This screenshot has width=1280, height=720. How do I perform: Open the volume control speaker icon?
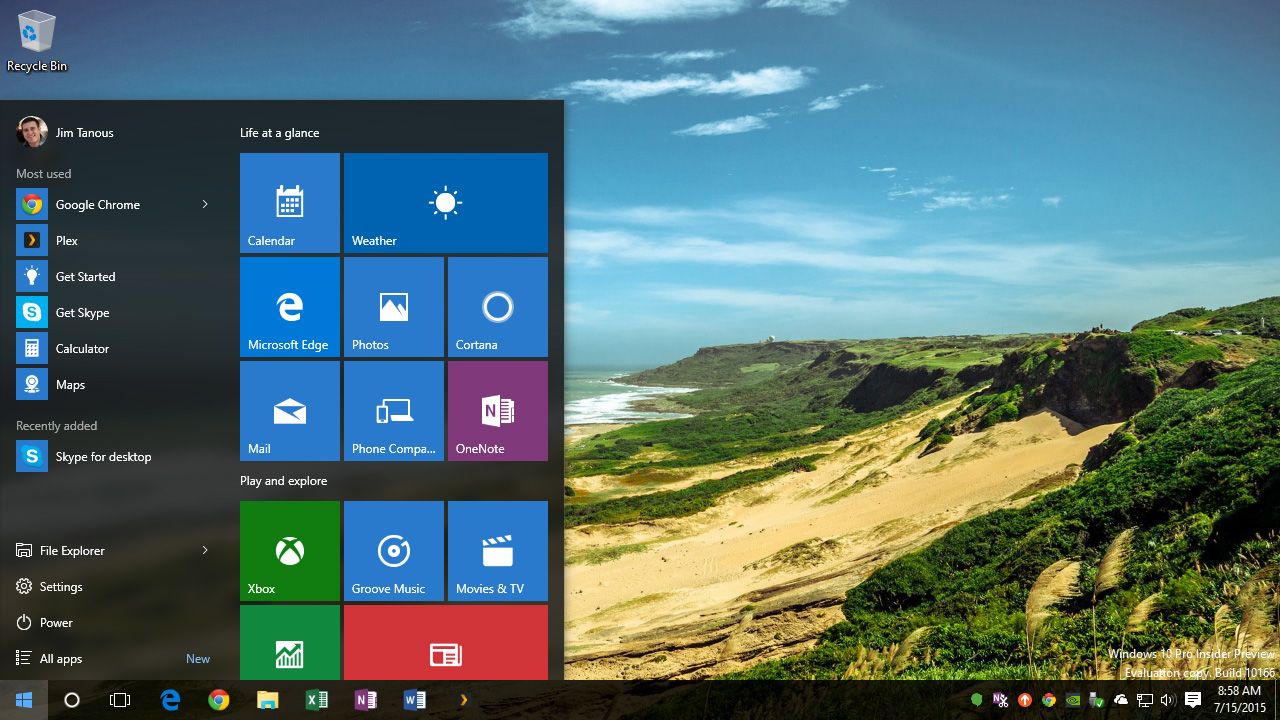(1167, 700)
